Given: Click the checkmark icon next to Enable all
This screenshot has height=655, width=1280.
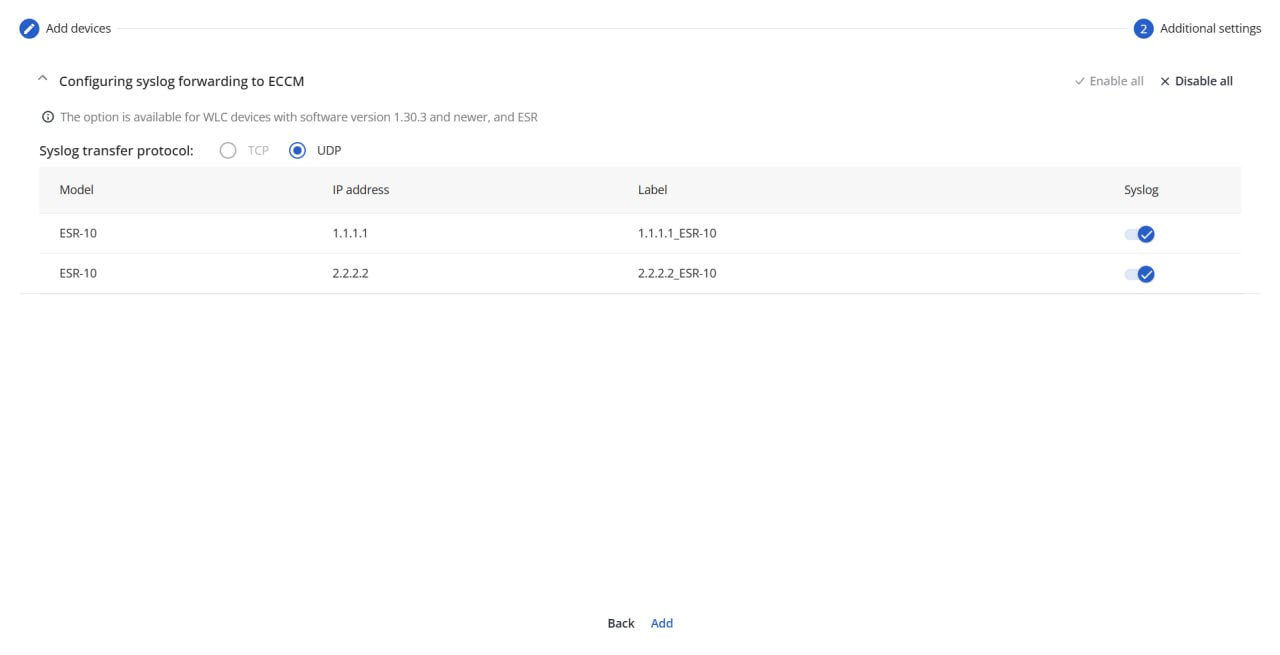Looking at the screenshot, I should coord(1079,81).
